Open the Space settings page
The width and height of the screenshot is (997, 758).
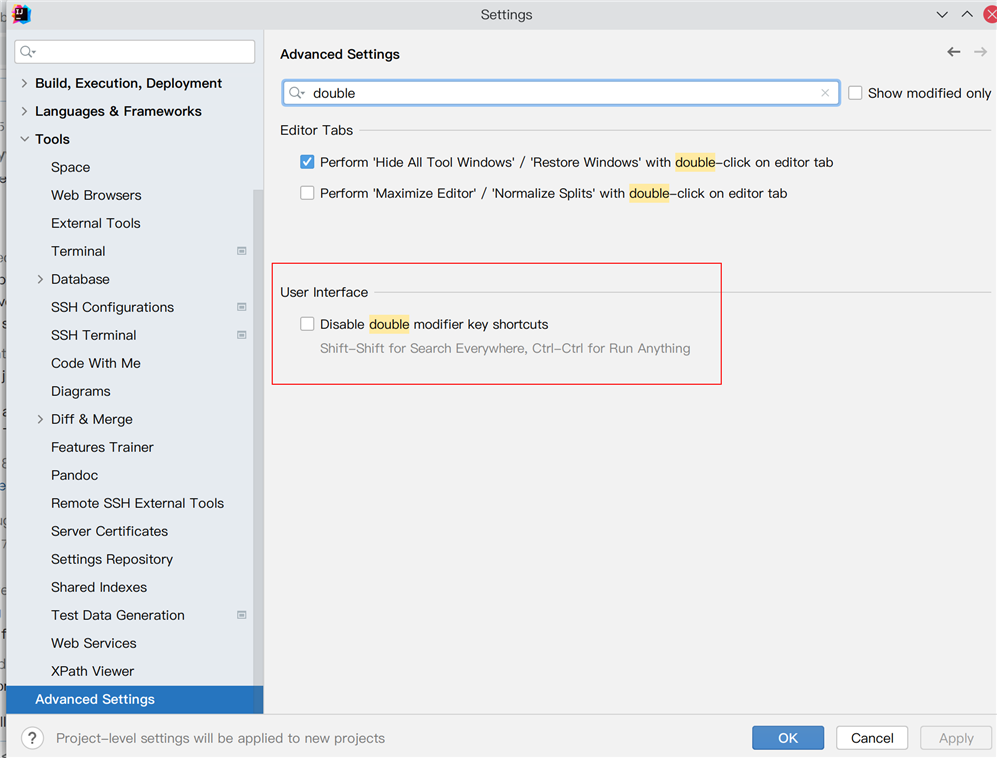coord(71,167)
